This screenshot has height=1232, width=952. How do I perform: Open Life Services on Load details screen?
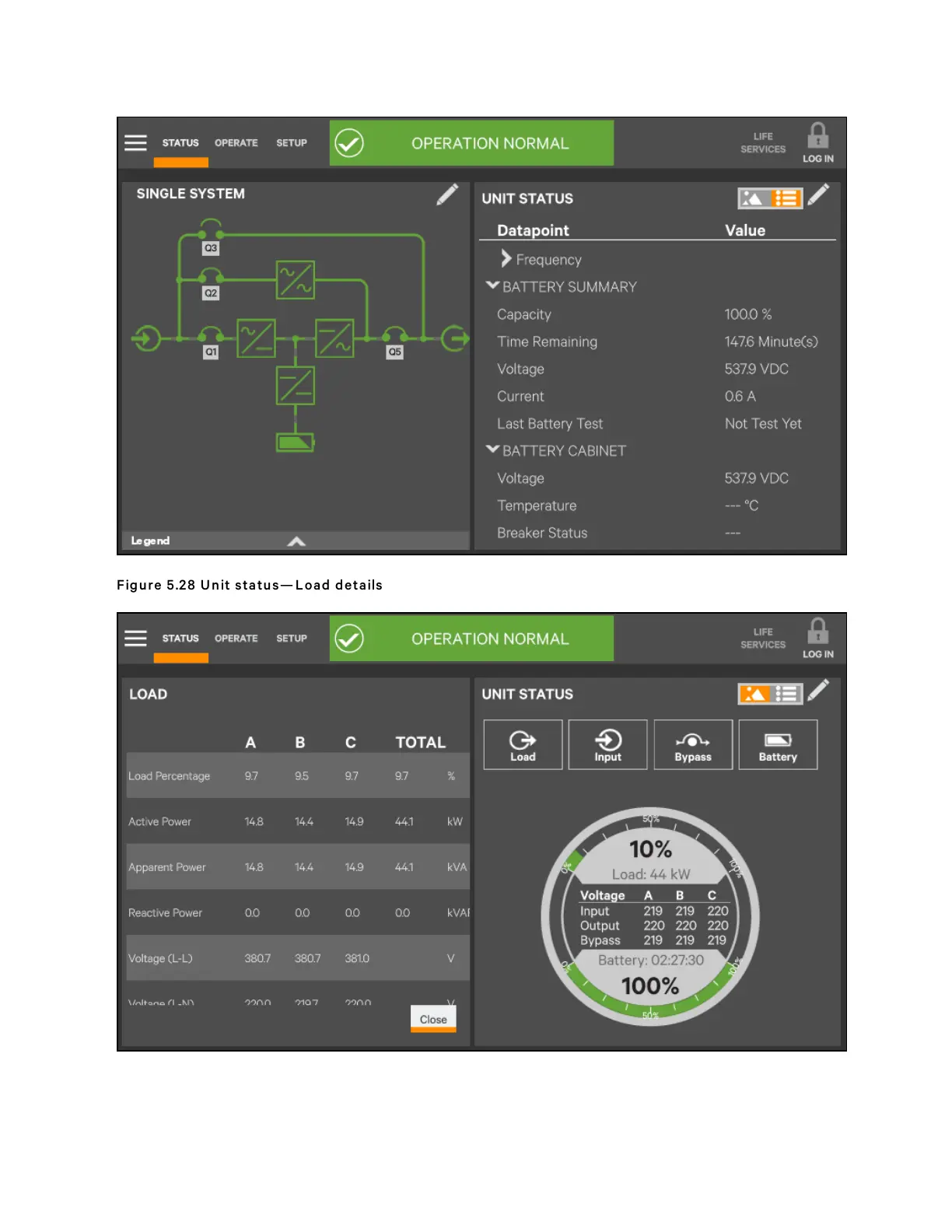(763, 639)
